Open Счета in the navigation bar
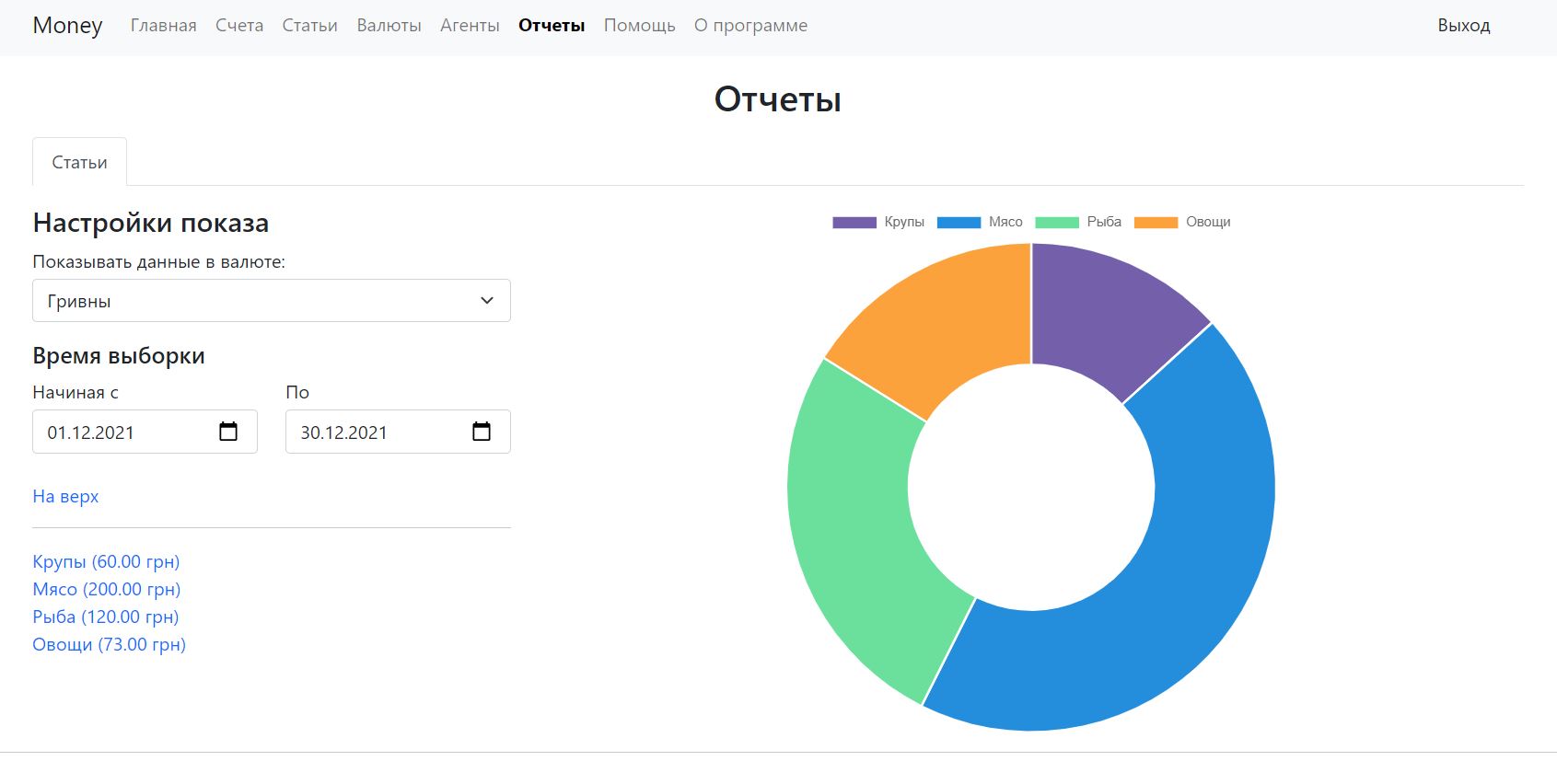 click(239, 26)
